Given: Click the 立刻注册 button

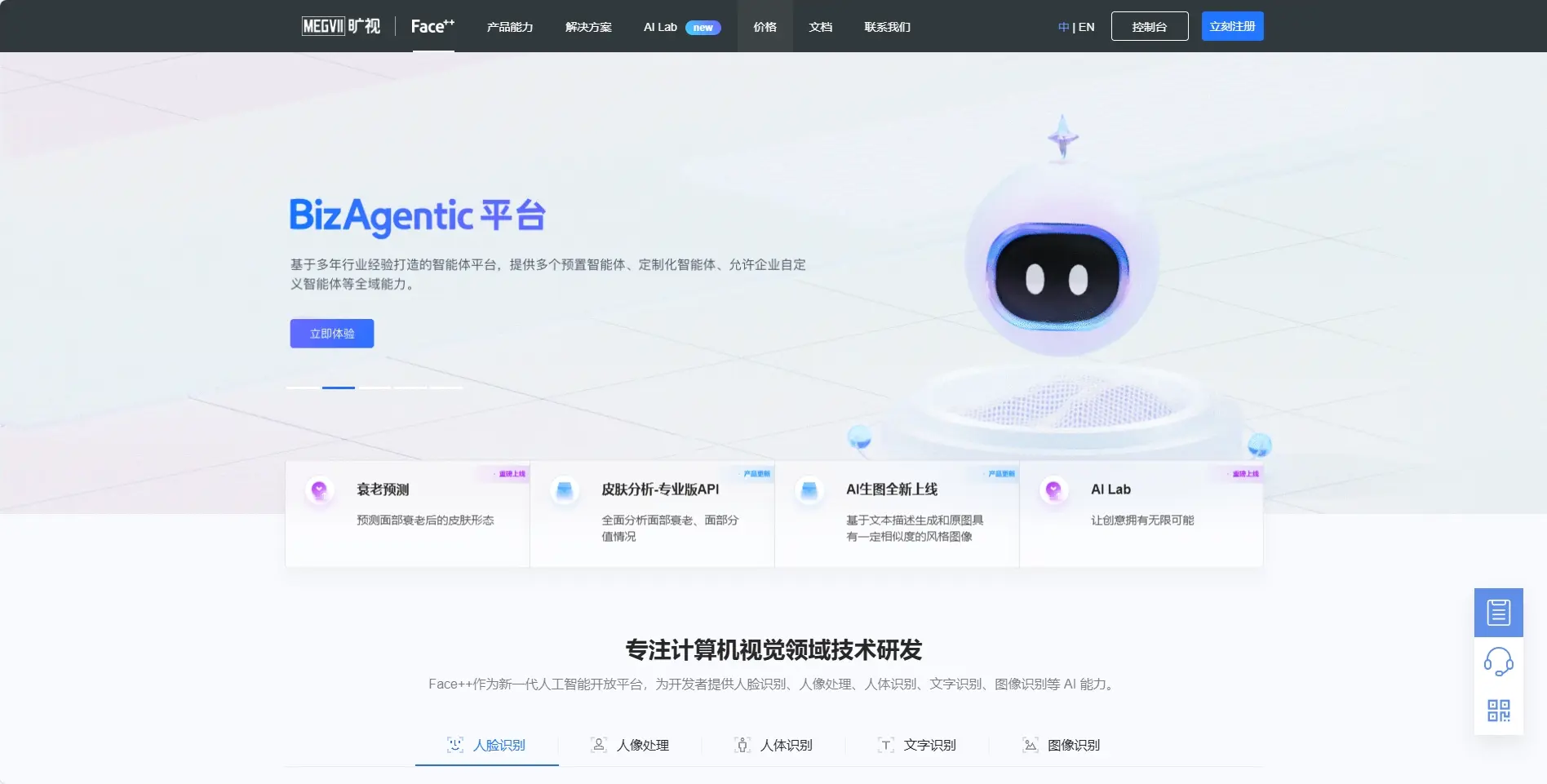Looking at the screenshot, I should coord(1232,26).
